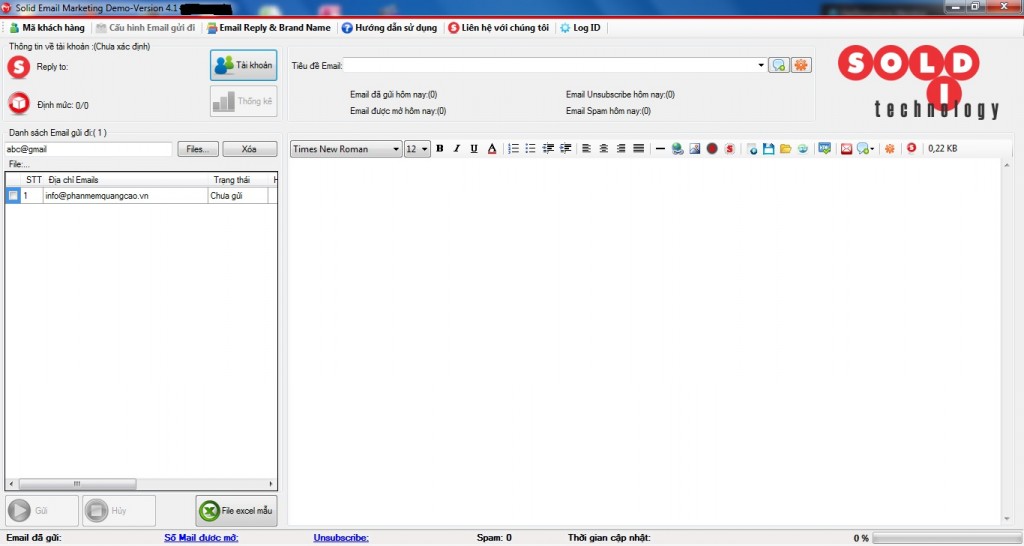Open the font color picker
The image size is (1024, 546).
point(492,149)
